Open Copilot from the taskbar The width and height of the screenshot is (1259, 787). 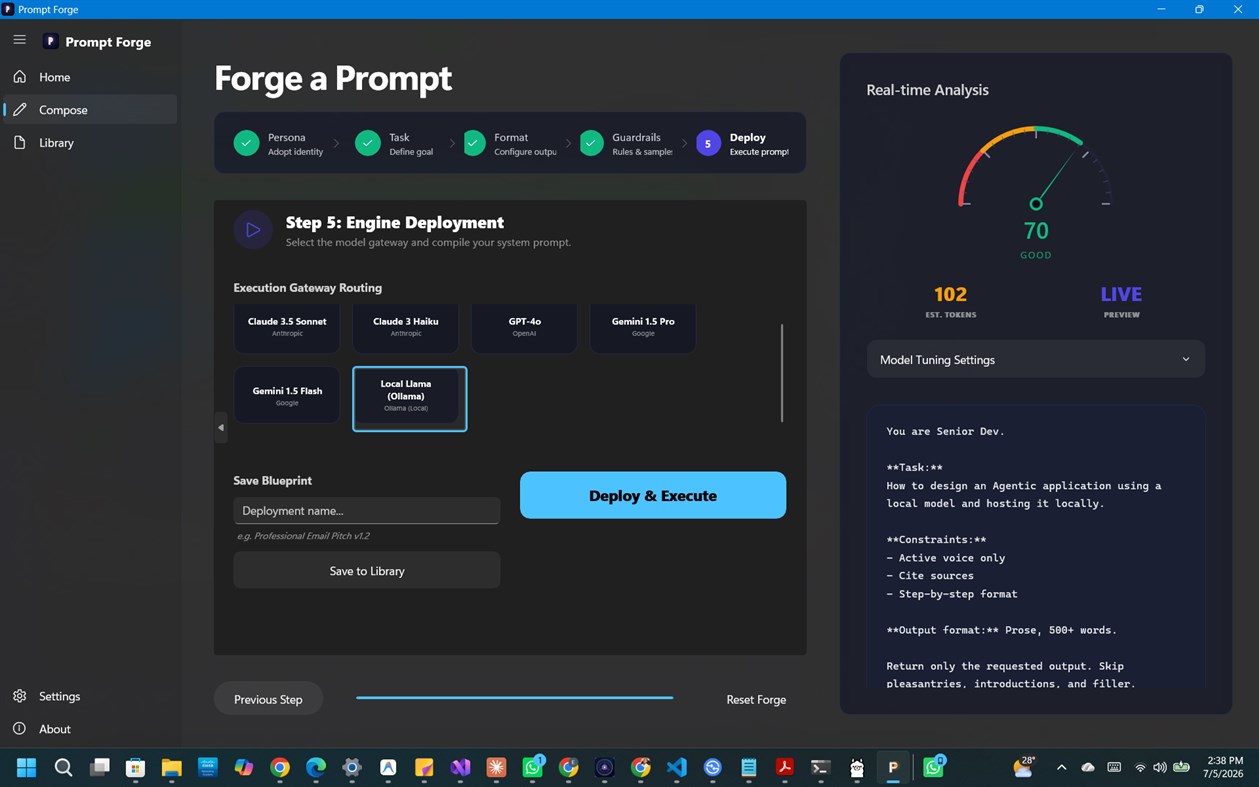click(244, 768)
